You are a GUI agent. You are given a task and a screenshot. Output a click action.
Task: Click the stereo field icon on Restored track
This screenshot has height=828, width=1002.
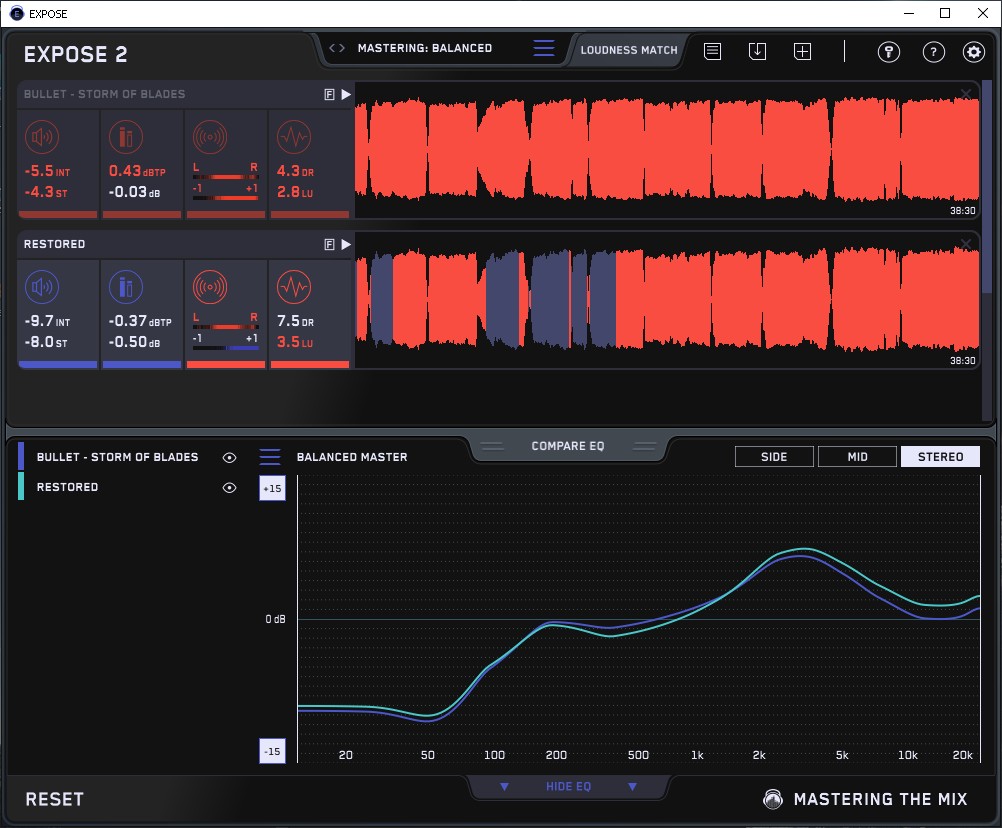click(x=210, y=289)
